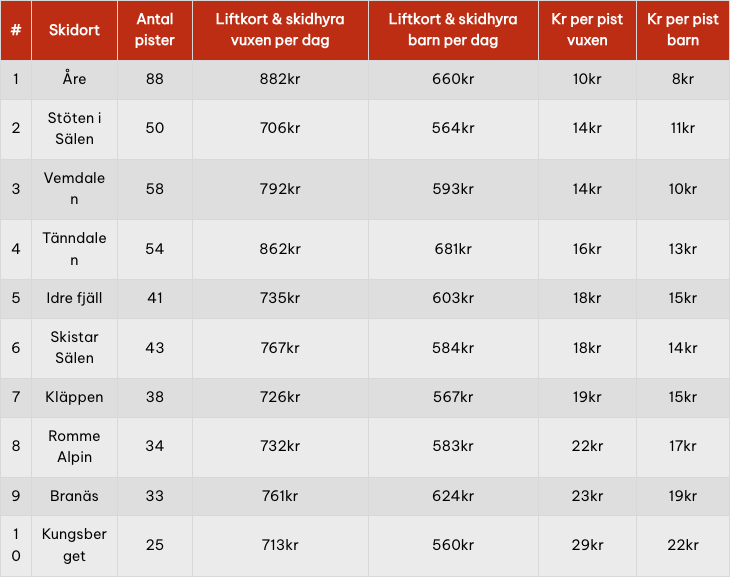Select Stöten's 564kr child price cell
730x580 pixels.
coord(453,128)
